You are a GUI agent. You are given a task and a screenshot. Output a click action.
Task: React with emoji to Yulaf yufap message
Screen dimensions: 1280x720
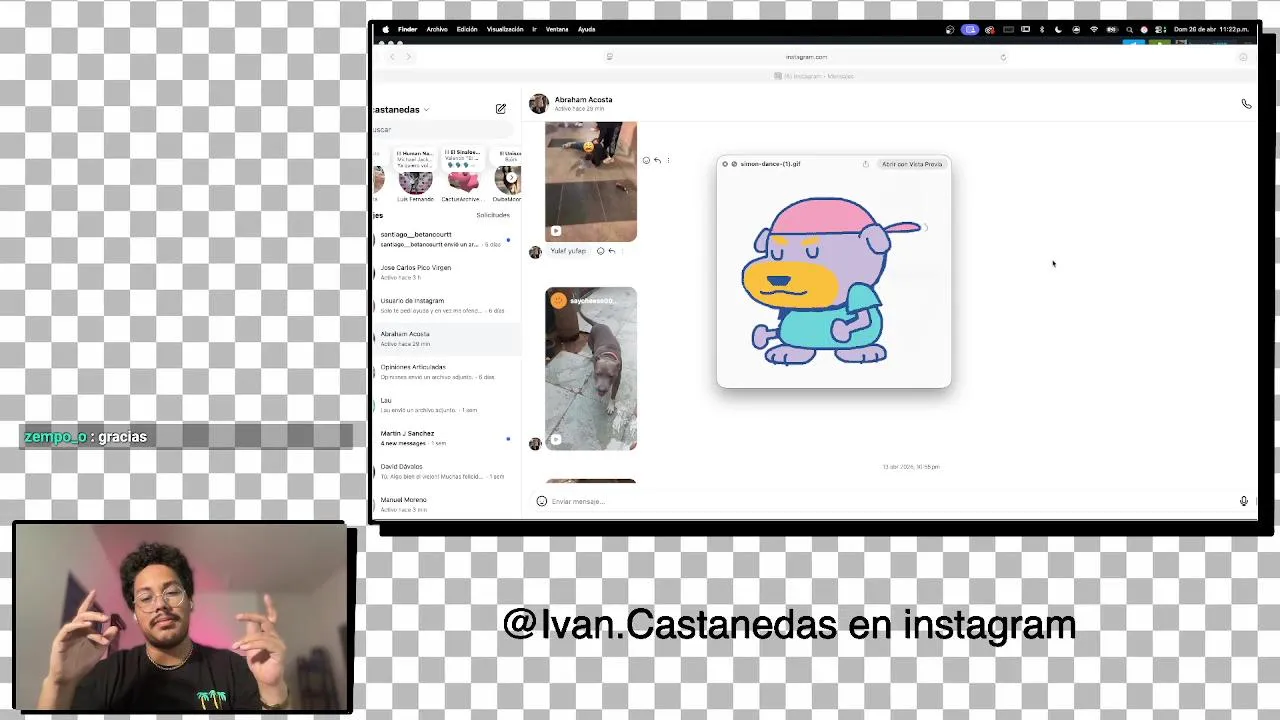click(x=600, y=251)
